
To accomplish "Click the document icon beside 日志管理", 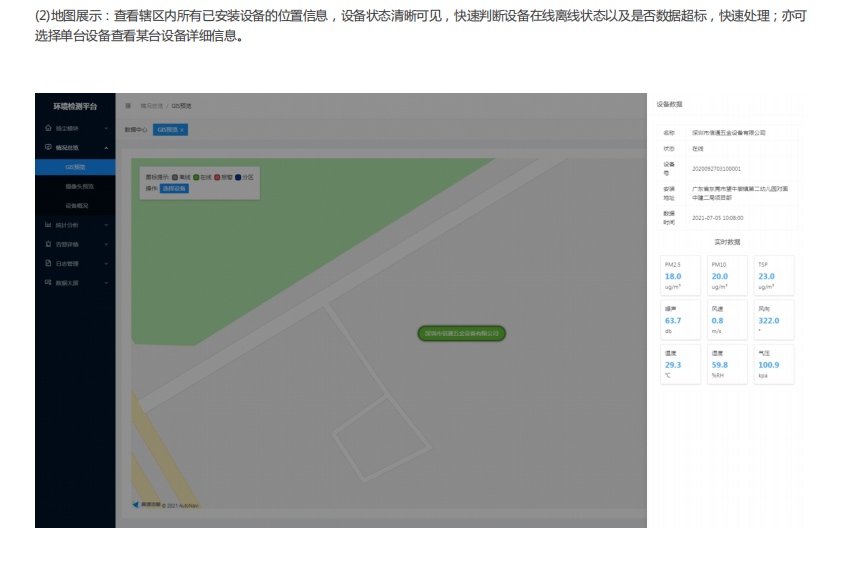I will coord(48,263).
